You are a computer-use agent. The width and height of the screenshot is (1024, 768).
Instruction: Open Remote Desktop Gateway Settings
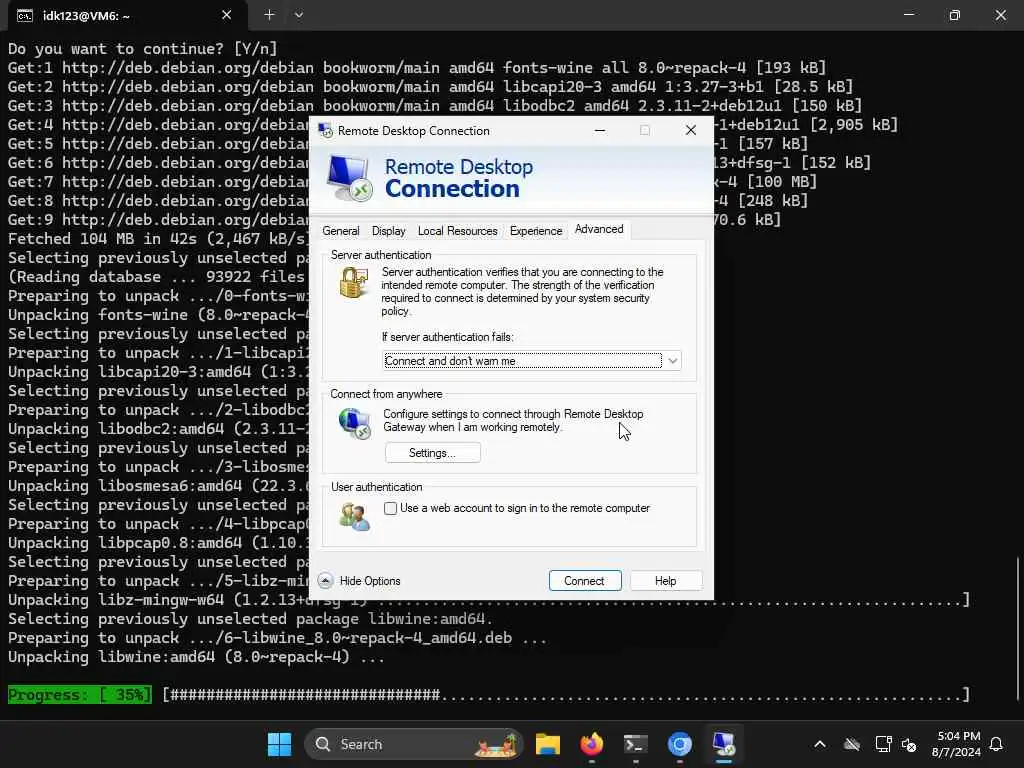tap(432, 453)
